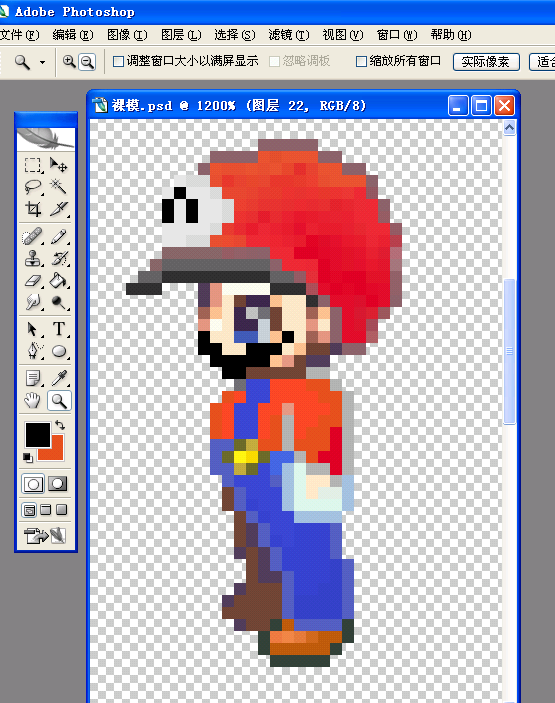Select the Pen tool
Image resolution: width=555 pixels, height=703 pixels.
tap(33, 351)
